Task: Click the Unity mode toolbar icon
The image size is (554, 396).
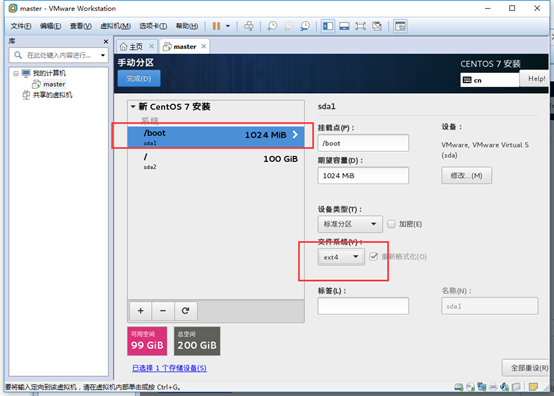Action: pyautogui.click(x=377, y=26)
